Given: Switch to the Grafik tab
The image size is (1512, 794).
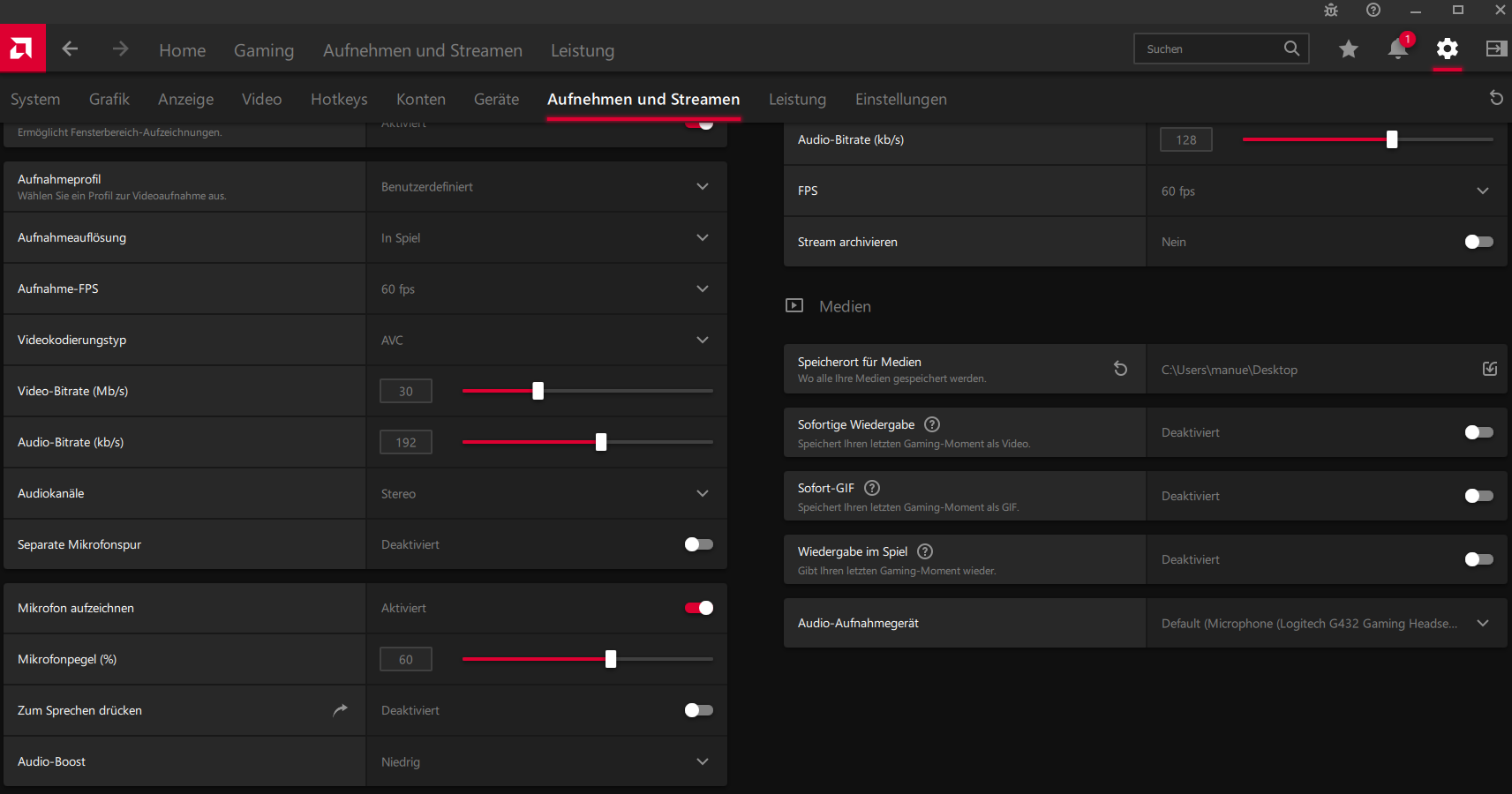Looking at the screenshot, I should click(x=109, y=100).
